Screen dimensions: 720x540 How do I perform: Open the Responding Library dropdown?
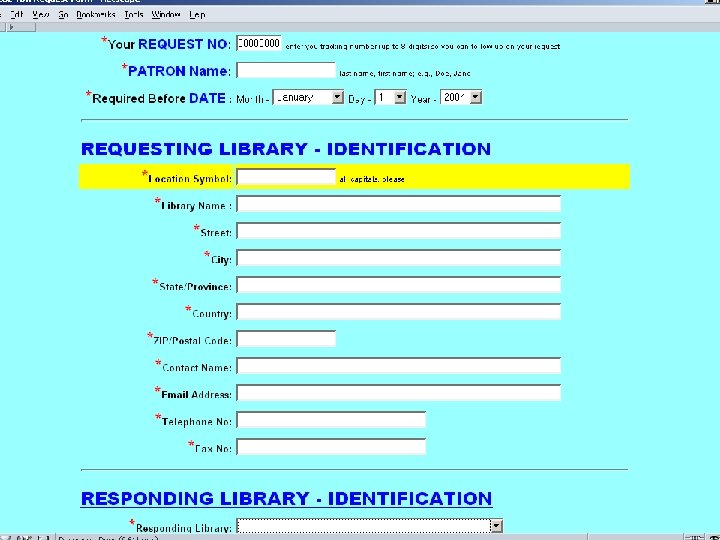tap(370, 526)
